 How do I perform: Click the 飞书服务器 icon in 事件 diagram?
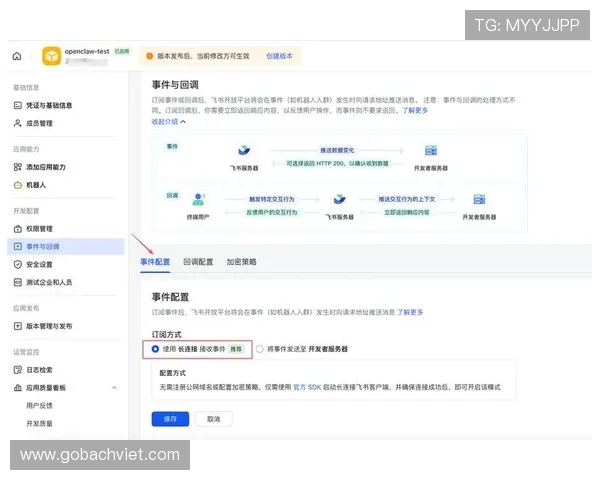pos(244,150)
